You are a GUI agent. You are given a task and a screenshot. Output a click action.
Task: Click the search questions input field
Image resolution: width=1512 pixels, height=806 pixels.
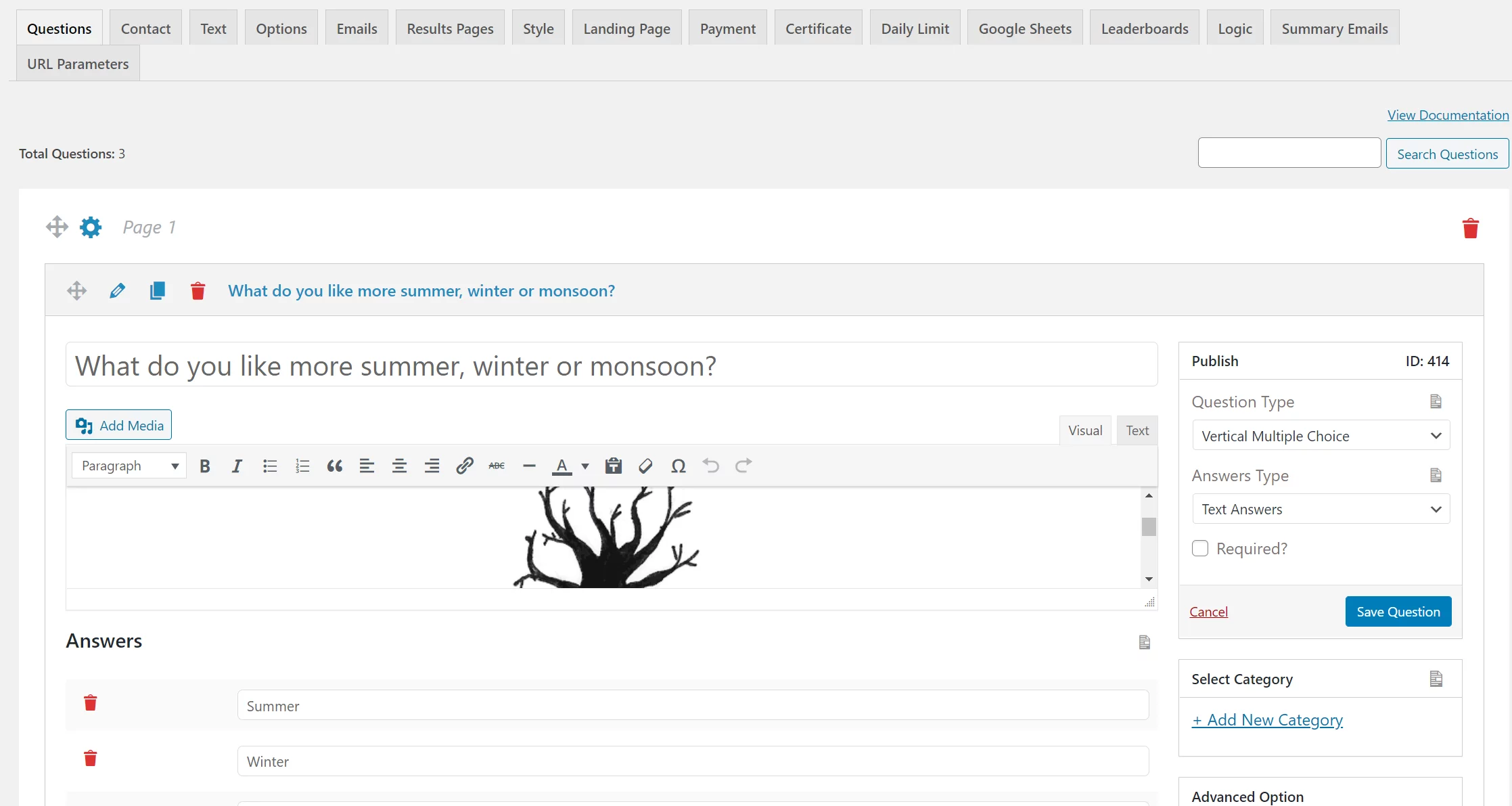[1289, 153]
